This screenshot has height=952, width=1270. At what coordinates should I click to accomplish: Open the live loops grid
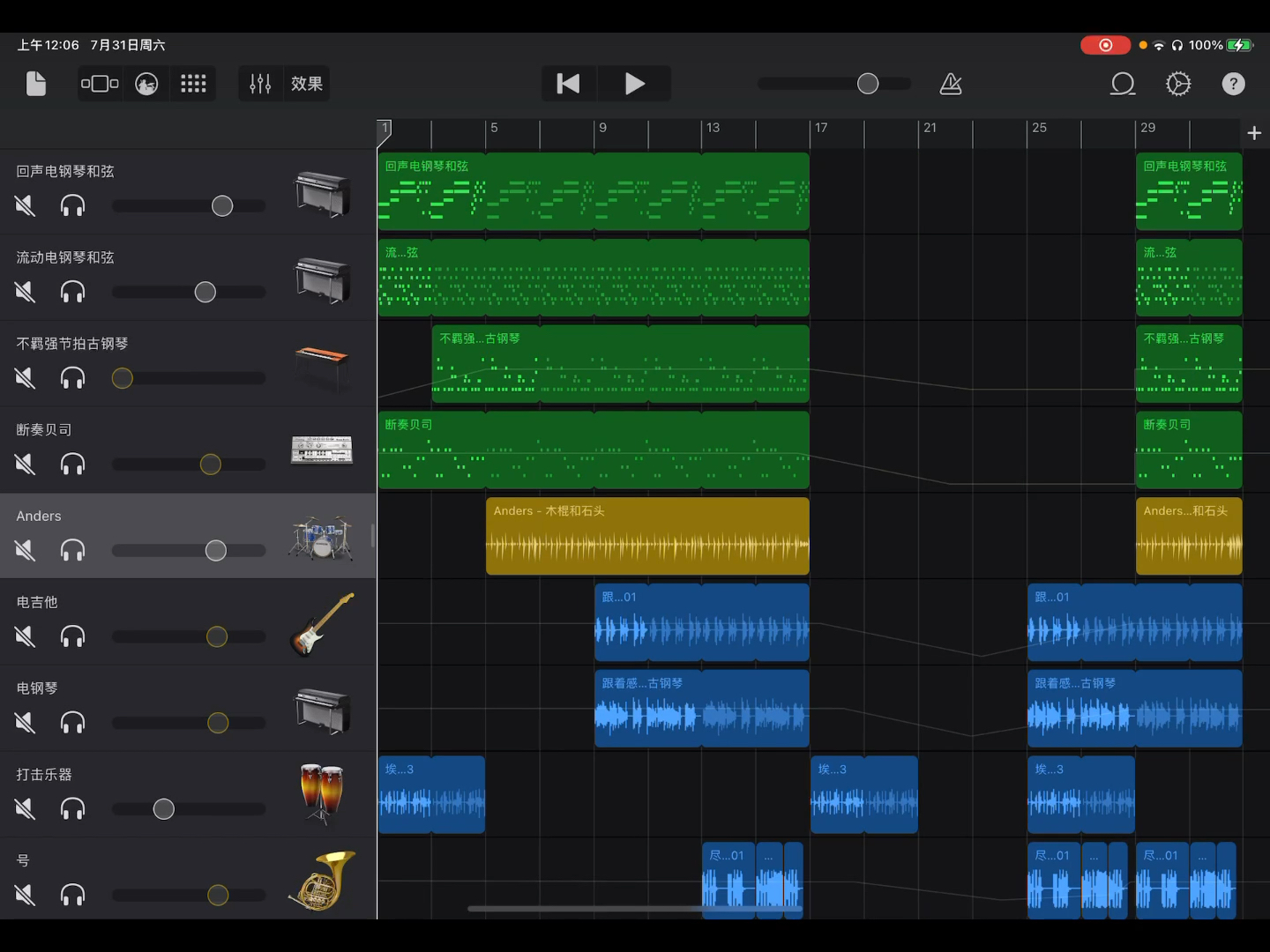[x=193, y=84]
